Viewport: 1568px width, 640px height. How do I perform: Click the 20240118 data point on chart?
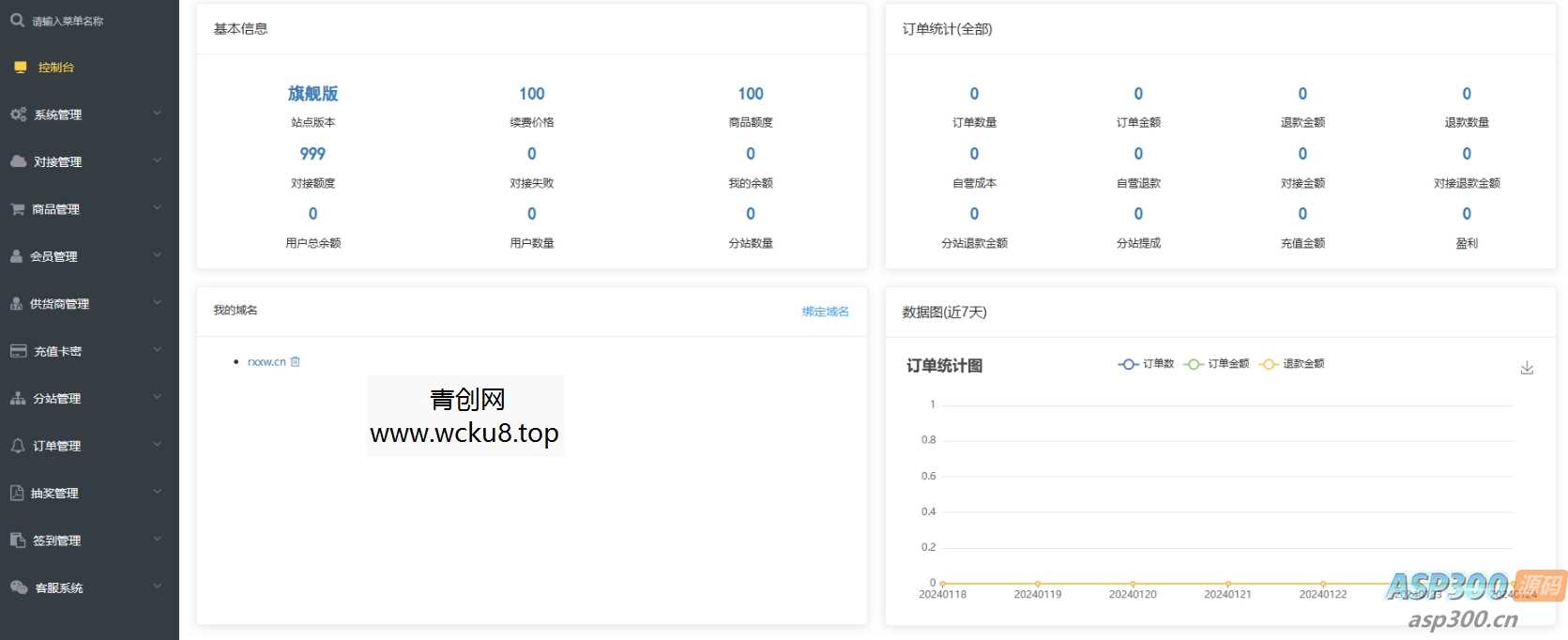coord(942,584)
